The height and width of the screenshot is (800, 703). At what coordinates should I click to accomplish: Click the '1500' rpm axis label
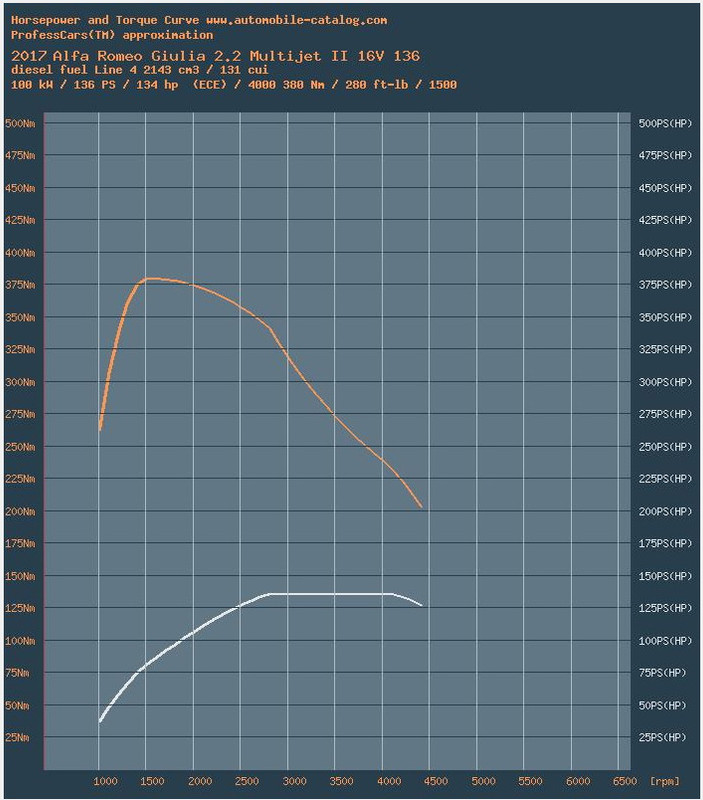pyautogui.click(x=153, y=782)
